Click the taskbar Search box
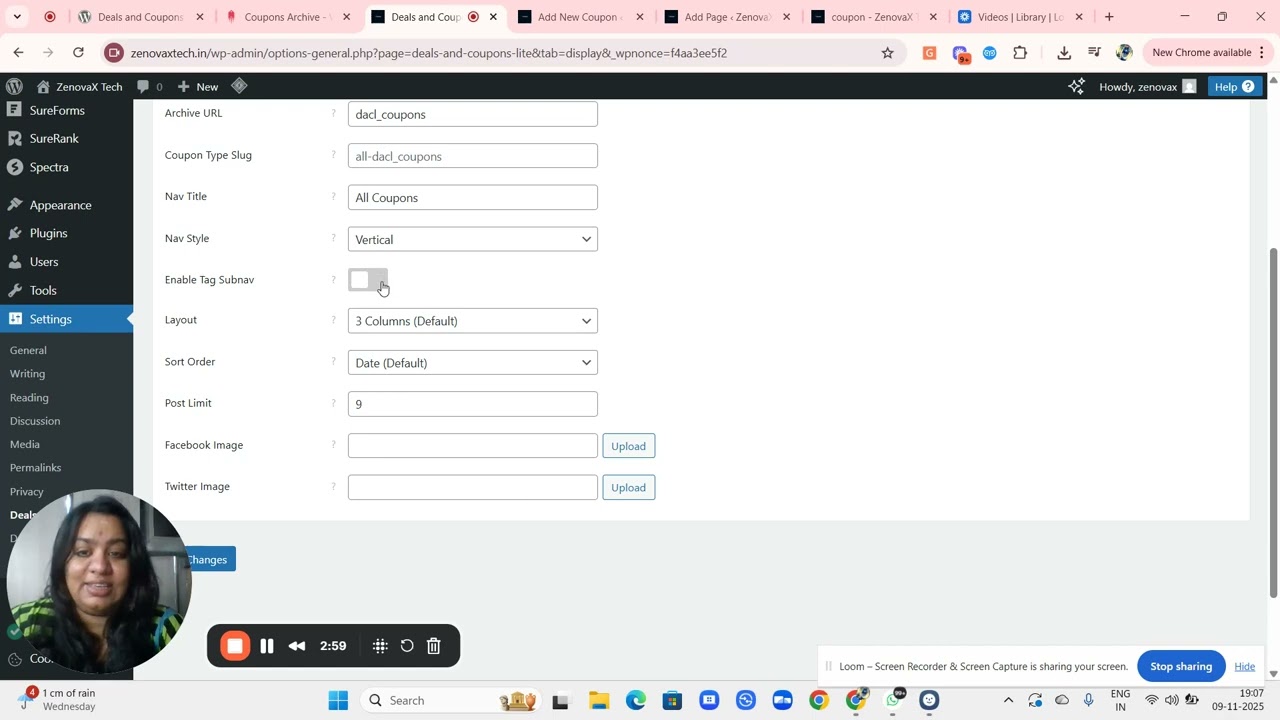 (450, 700)
